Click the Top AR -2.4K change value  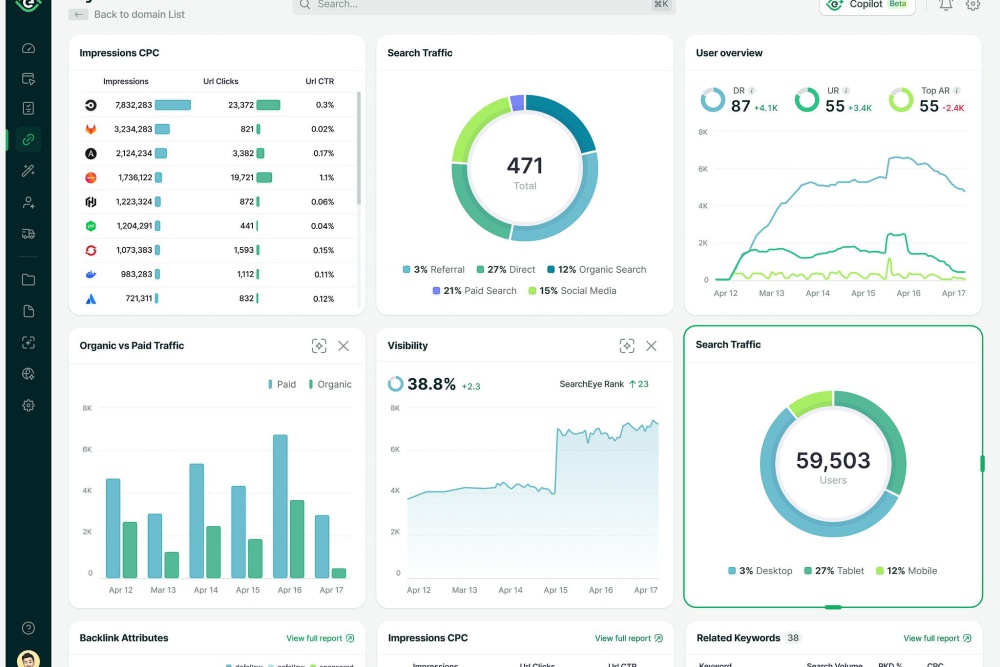953,108
